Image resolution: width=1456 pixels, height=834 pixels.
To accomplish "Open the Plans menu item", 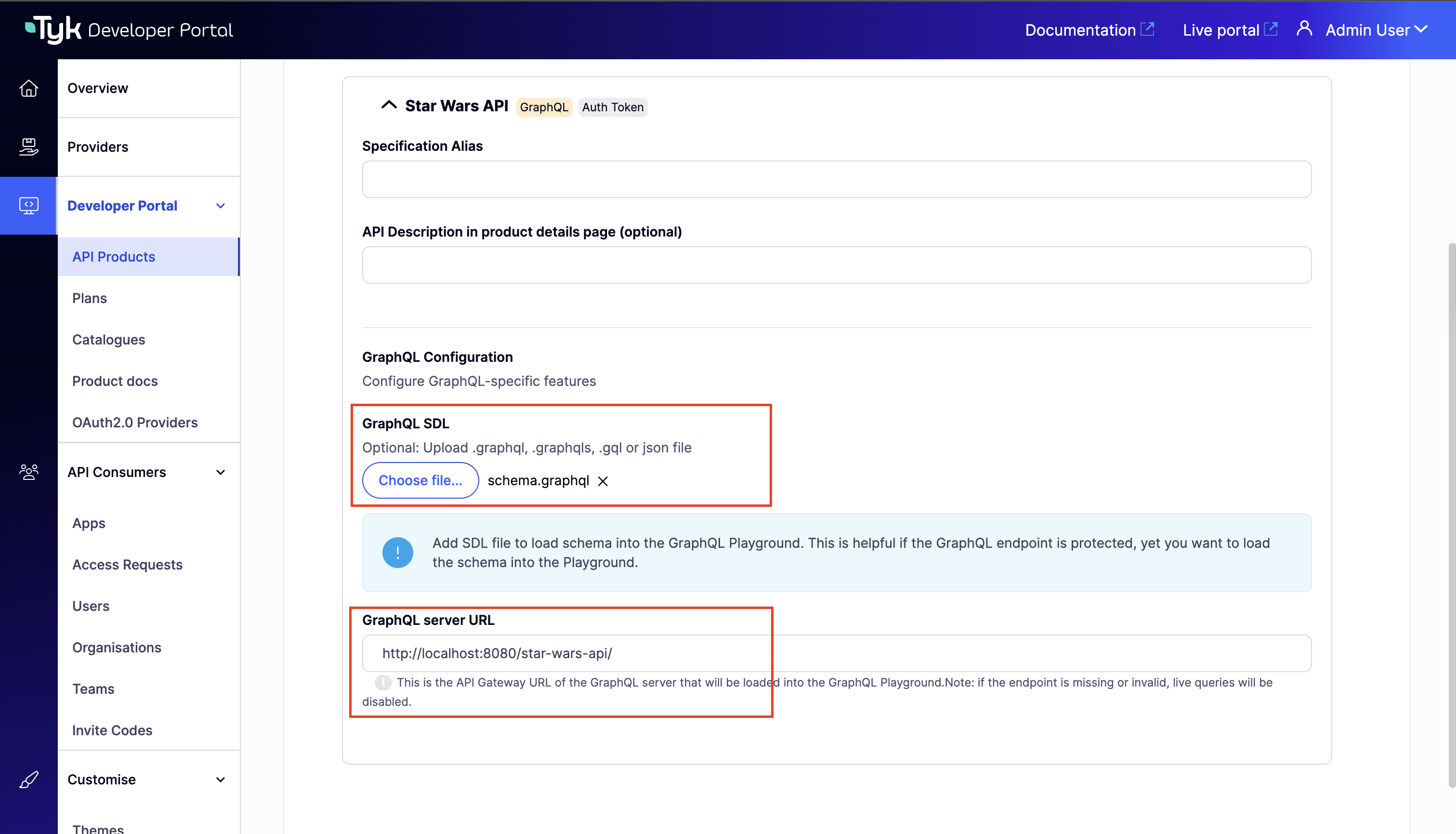I will (x=89, y=298).
